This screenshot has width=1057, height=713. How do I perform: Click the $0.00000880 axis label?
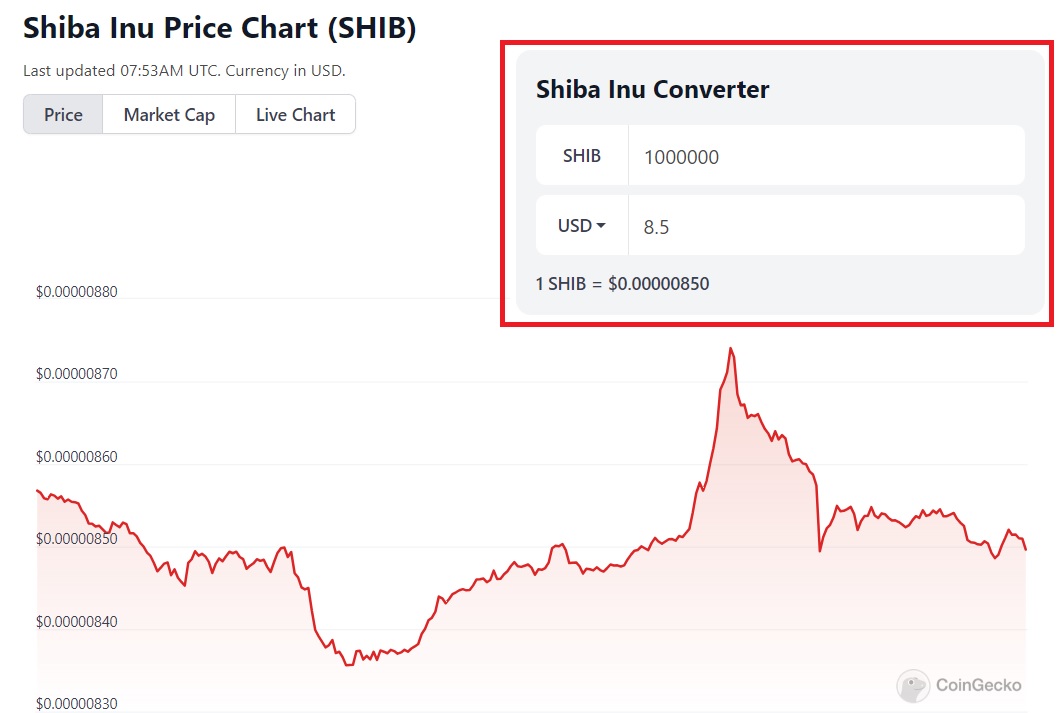(76, 292)
